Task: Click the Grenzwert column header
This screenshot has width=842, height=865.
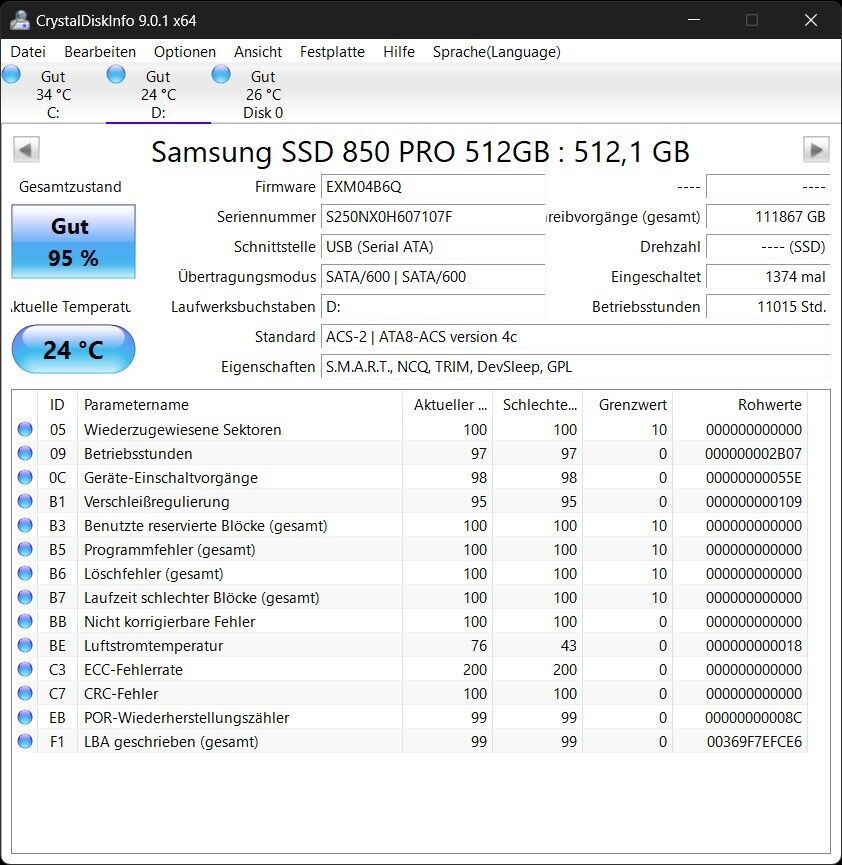Action: pyautogui.click(x=627, y=405)
